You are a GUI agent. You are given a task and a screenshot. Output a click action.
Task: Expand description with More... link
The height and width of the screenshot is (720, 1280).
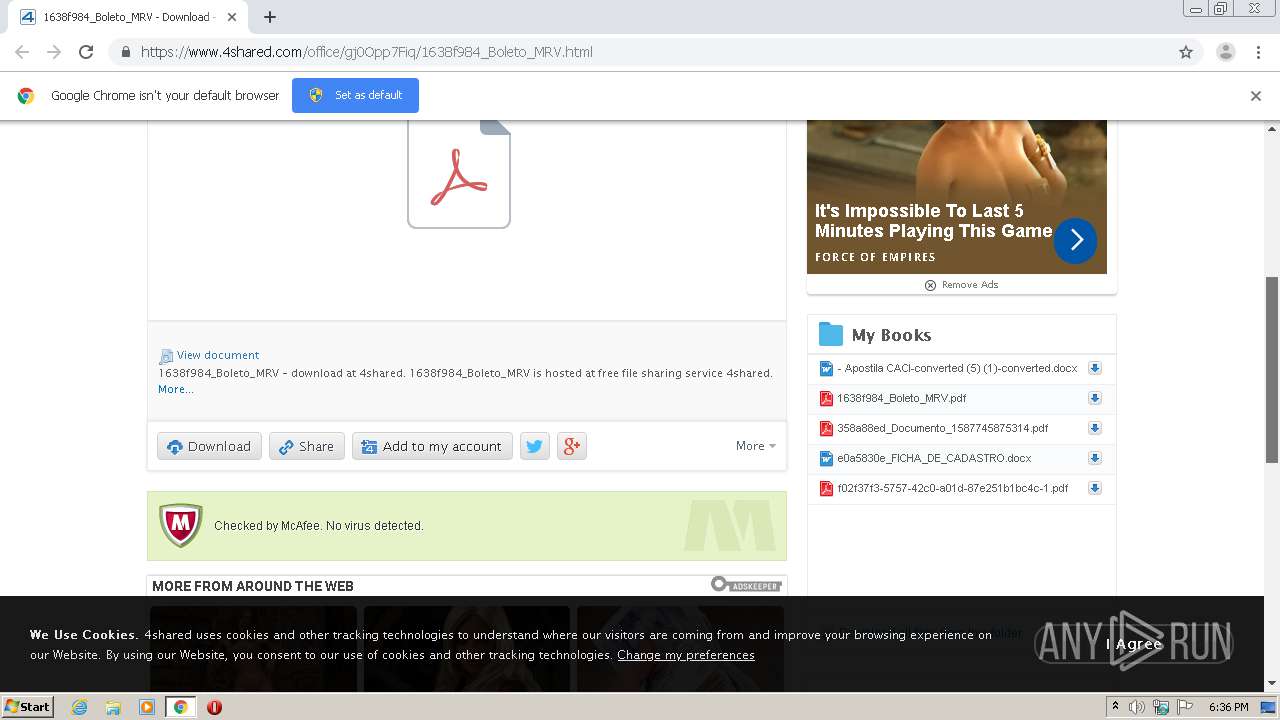point(176,389)
